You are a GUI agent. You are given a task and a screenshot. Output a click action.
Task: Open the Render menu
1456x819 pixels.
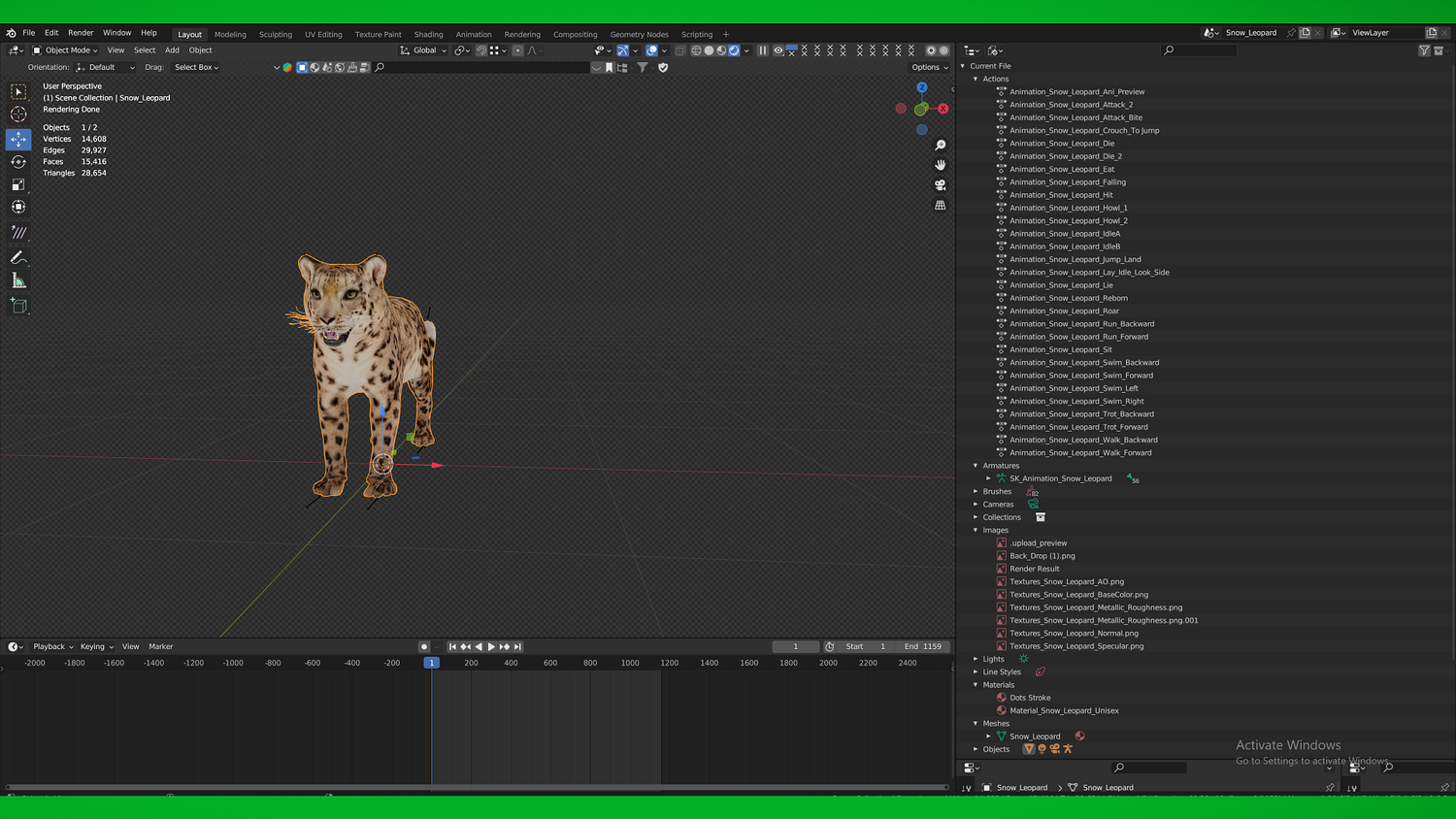(x=81, y=33)
